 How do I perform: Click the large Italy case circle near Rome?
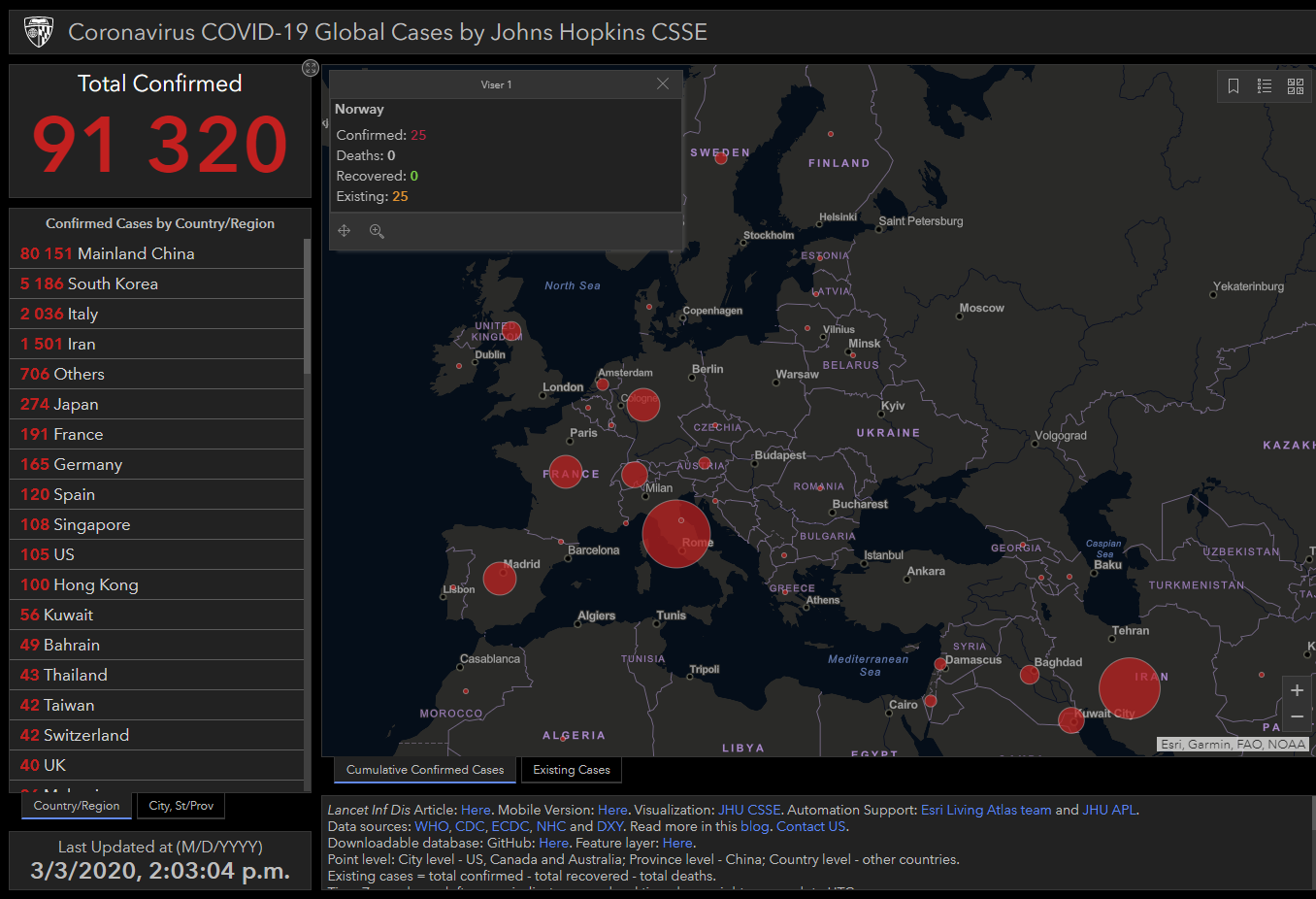point(676,534)
